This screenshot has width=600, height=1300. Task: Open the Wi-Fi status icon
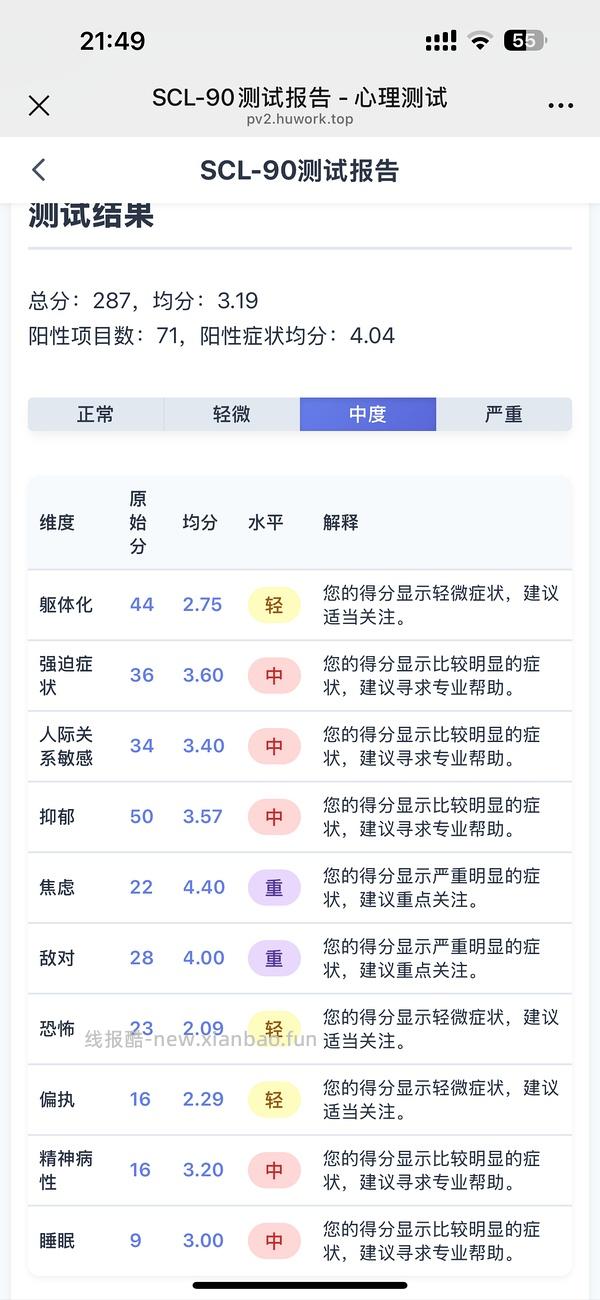482,40
